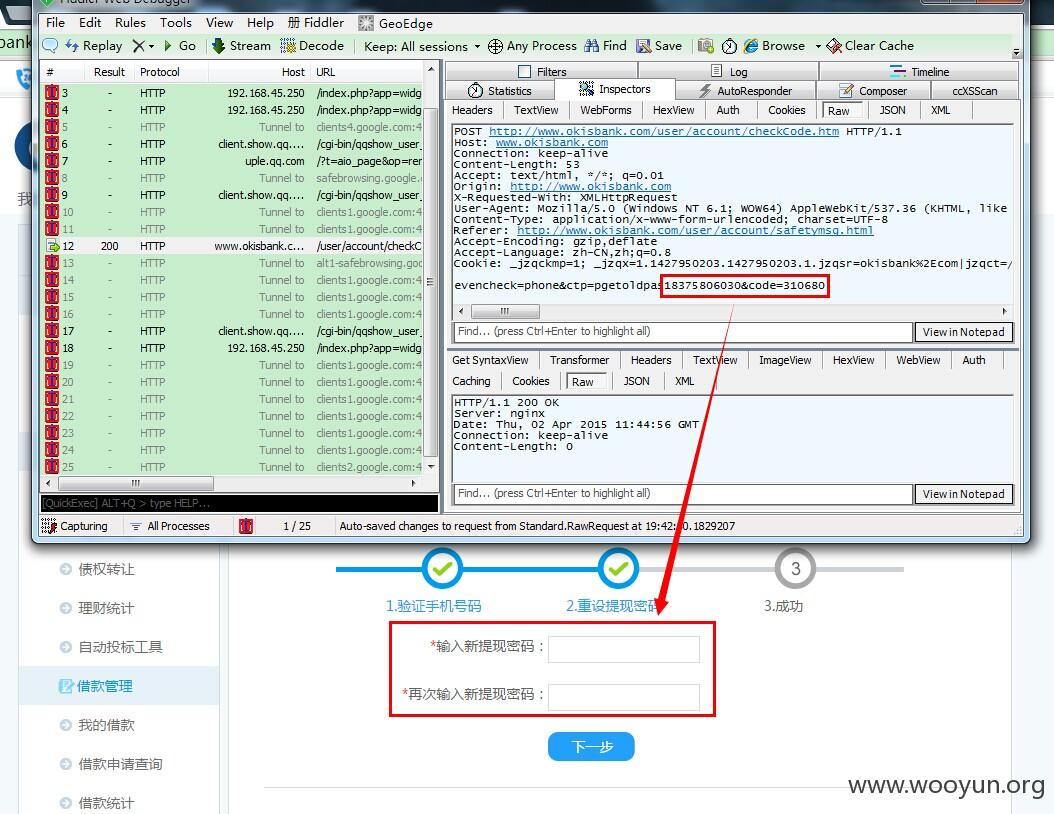
Task: Open the Edit menu
Action: (90, 23)
